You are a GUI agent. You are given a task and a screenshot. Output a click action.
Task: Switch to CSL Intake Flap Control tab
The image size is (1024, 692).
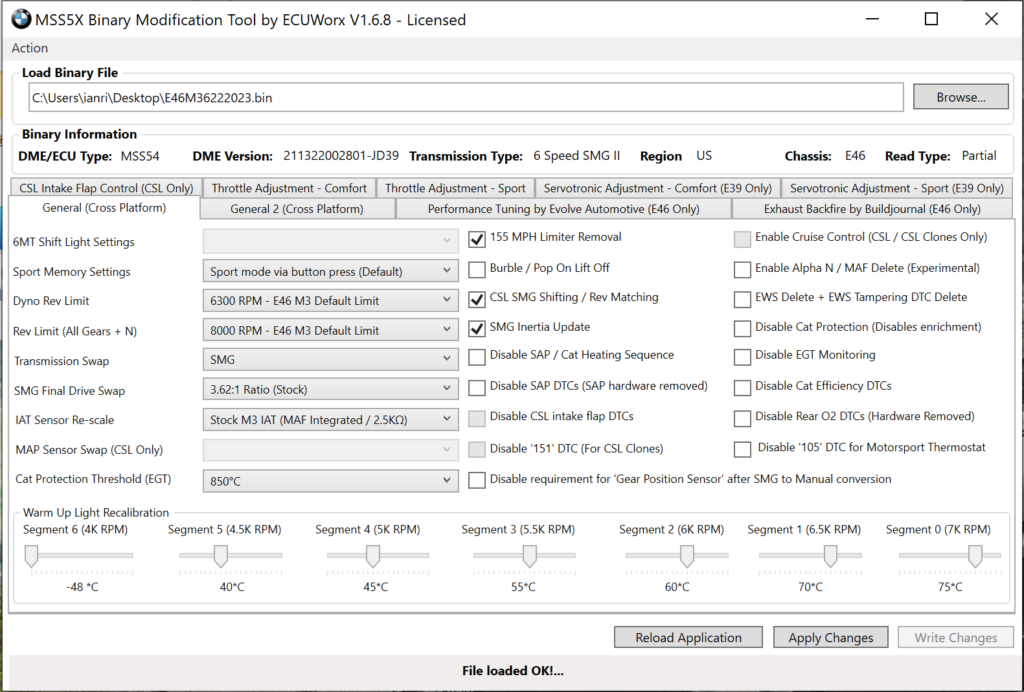(106, 188)
